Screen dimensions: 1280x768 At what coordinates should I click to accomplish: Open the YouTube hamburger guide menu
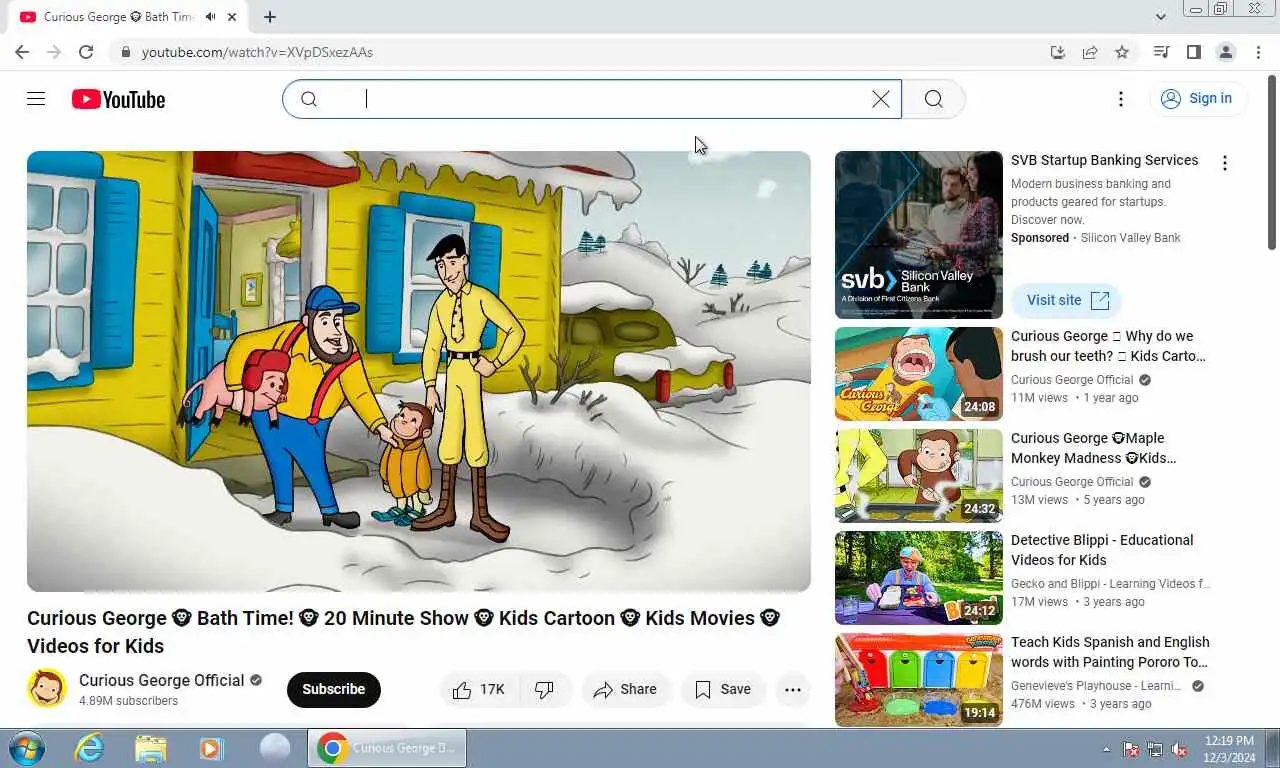[x=36, y=99]
